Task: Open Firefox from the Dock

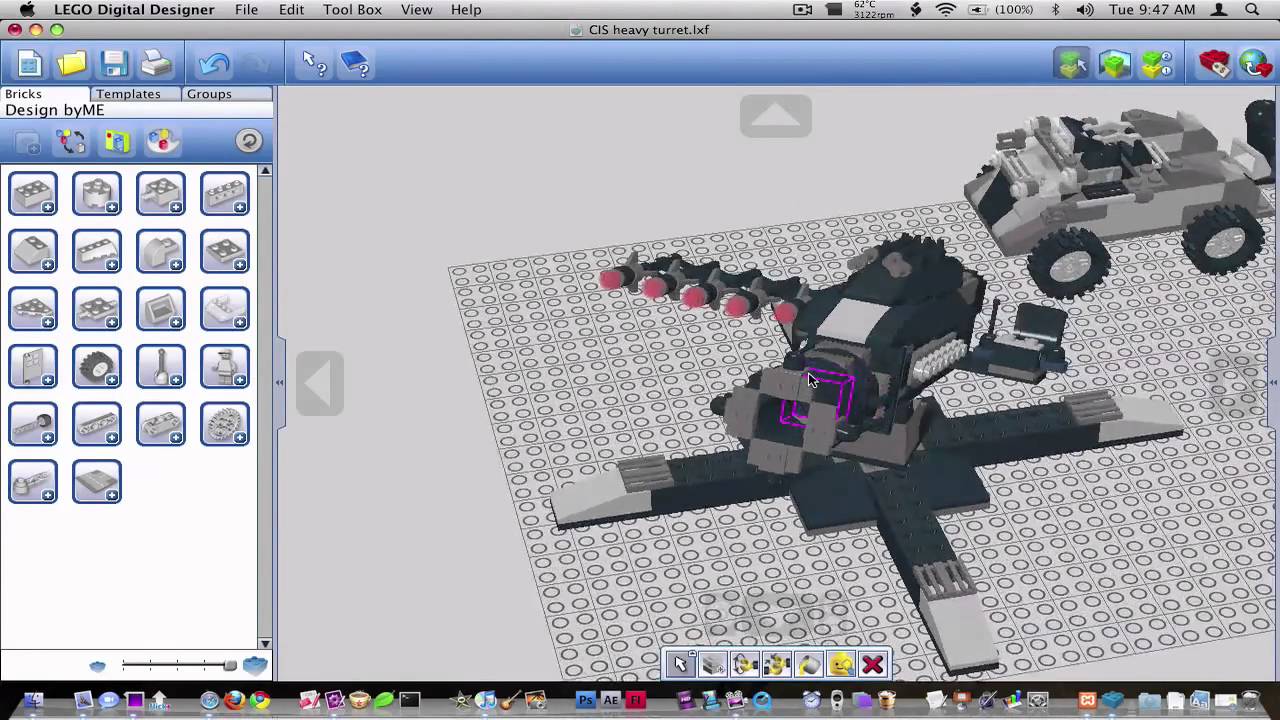Action: pyautogui.click(x=234, y=700)
